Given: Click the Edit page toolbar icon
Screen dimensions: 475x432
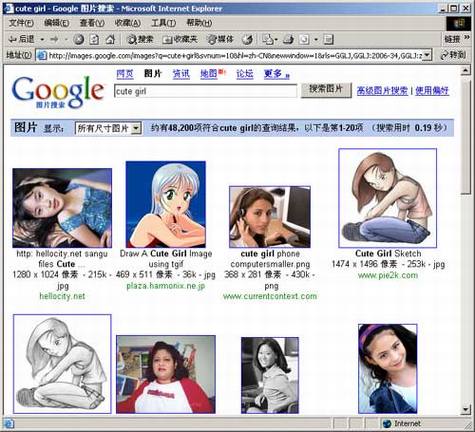Looking at the screenshot, I should tap(304, 40).
